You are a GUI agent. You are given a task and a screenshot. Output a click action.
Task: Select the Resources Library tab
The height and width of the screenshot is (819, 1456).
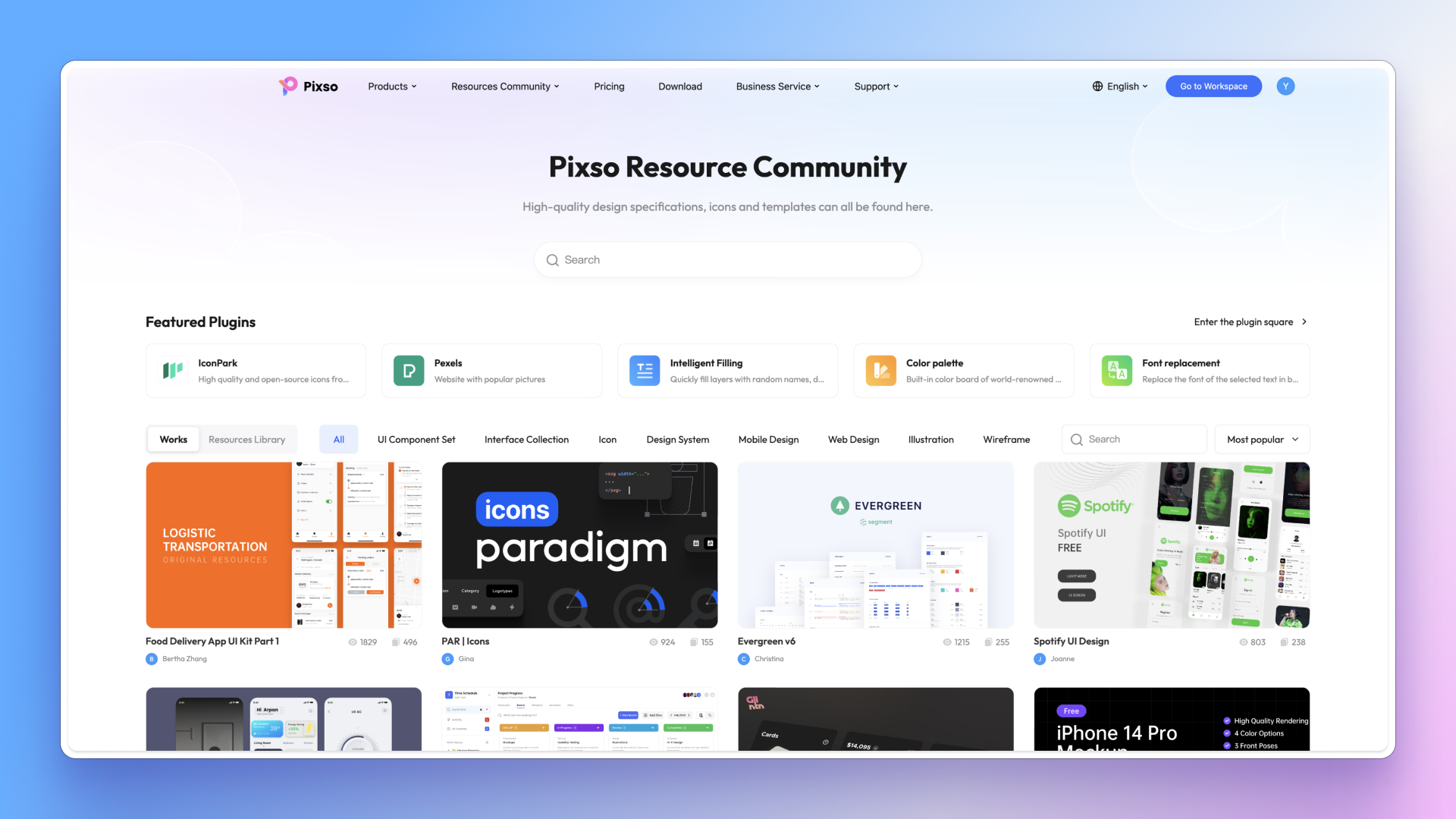point(246,439)
